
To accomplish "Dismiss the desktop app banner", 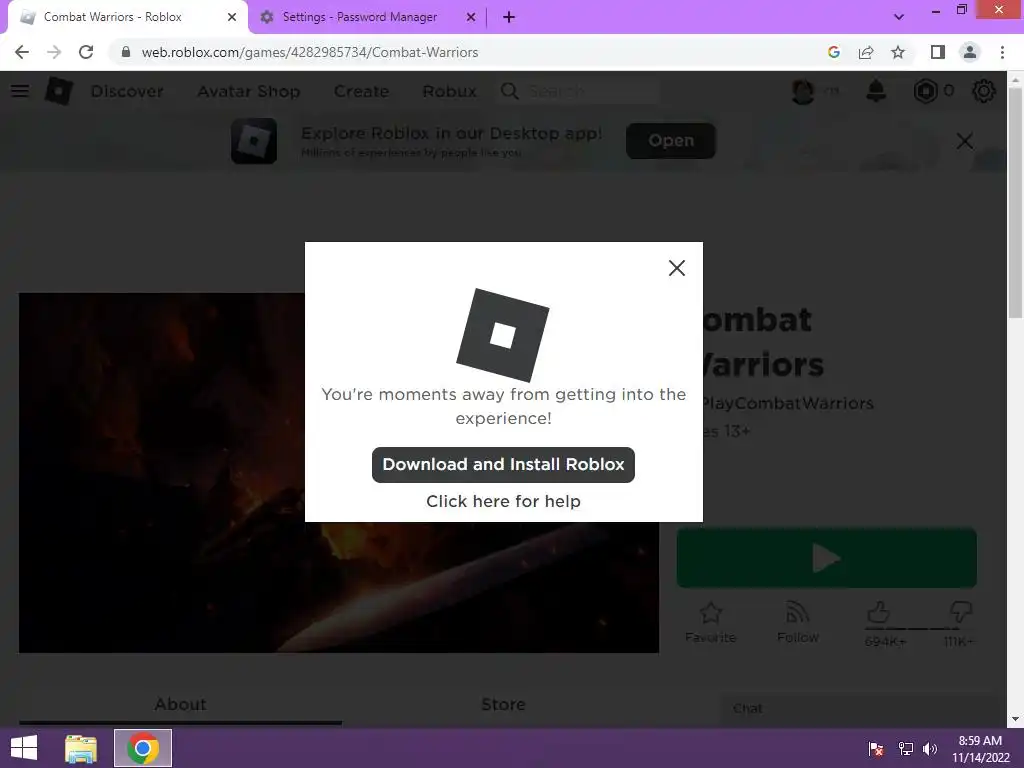I will point(965,140).
